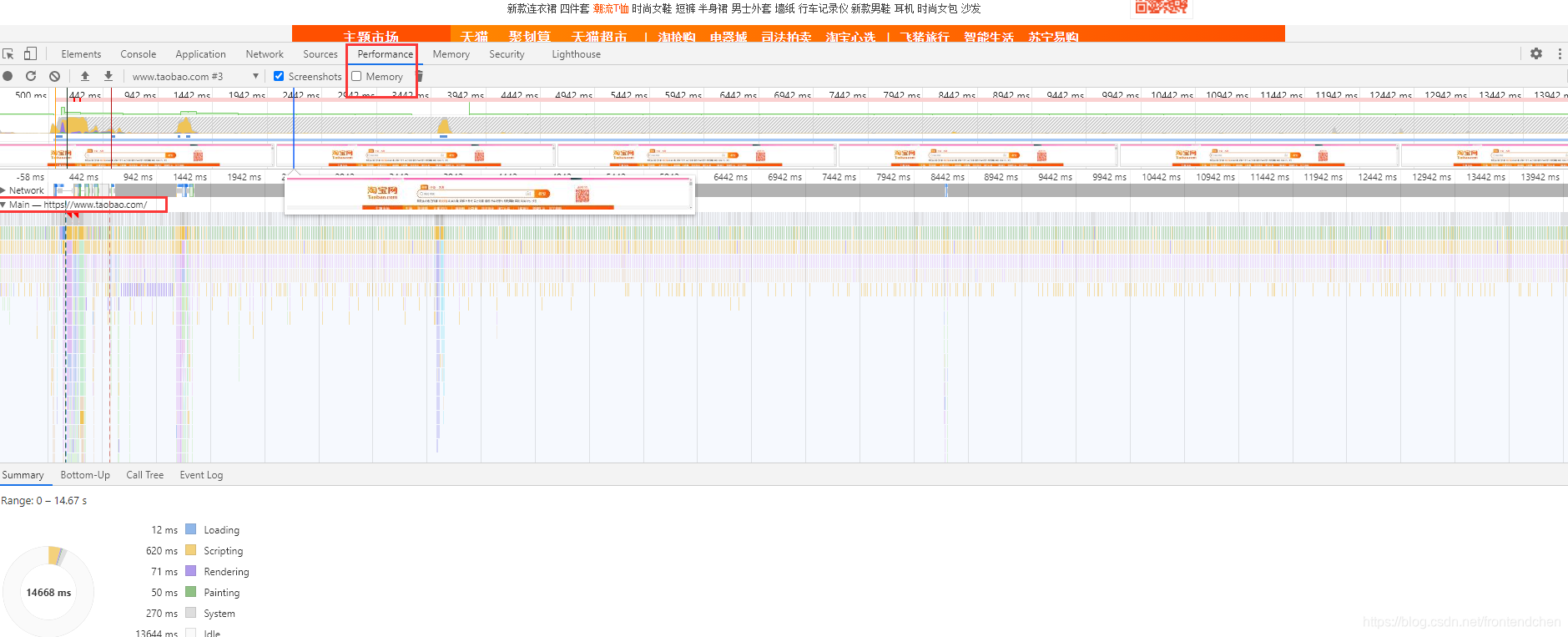
Task: Save the profile using the down-arrow icon
Action: [108, 76]
